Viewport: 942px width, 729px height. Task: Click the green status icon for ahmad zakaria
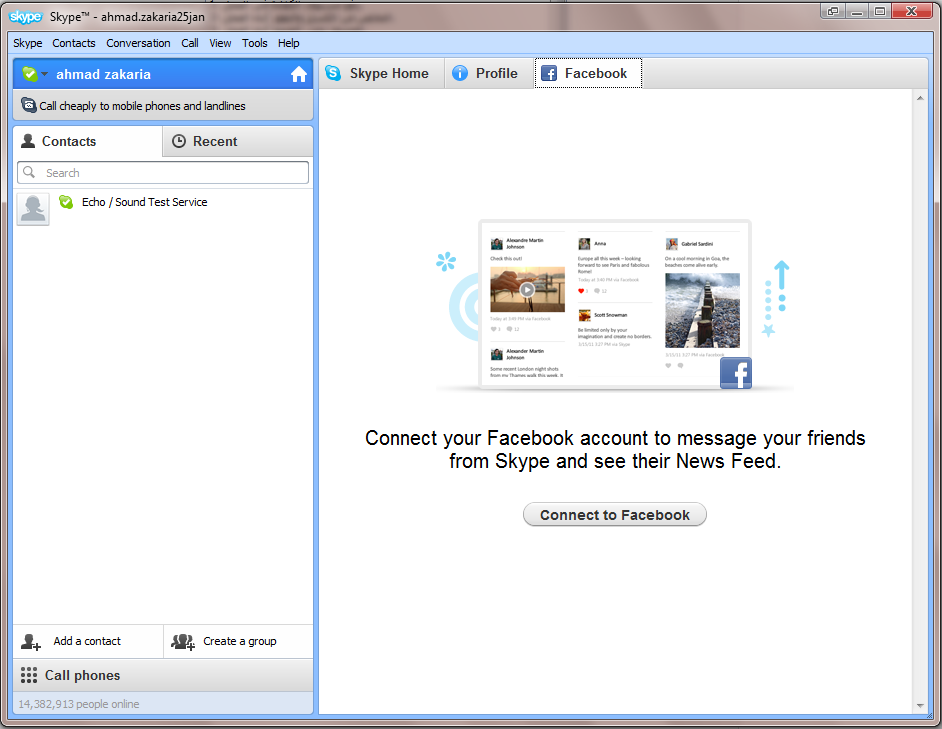pos(29,74)
